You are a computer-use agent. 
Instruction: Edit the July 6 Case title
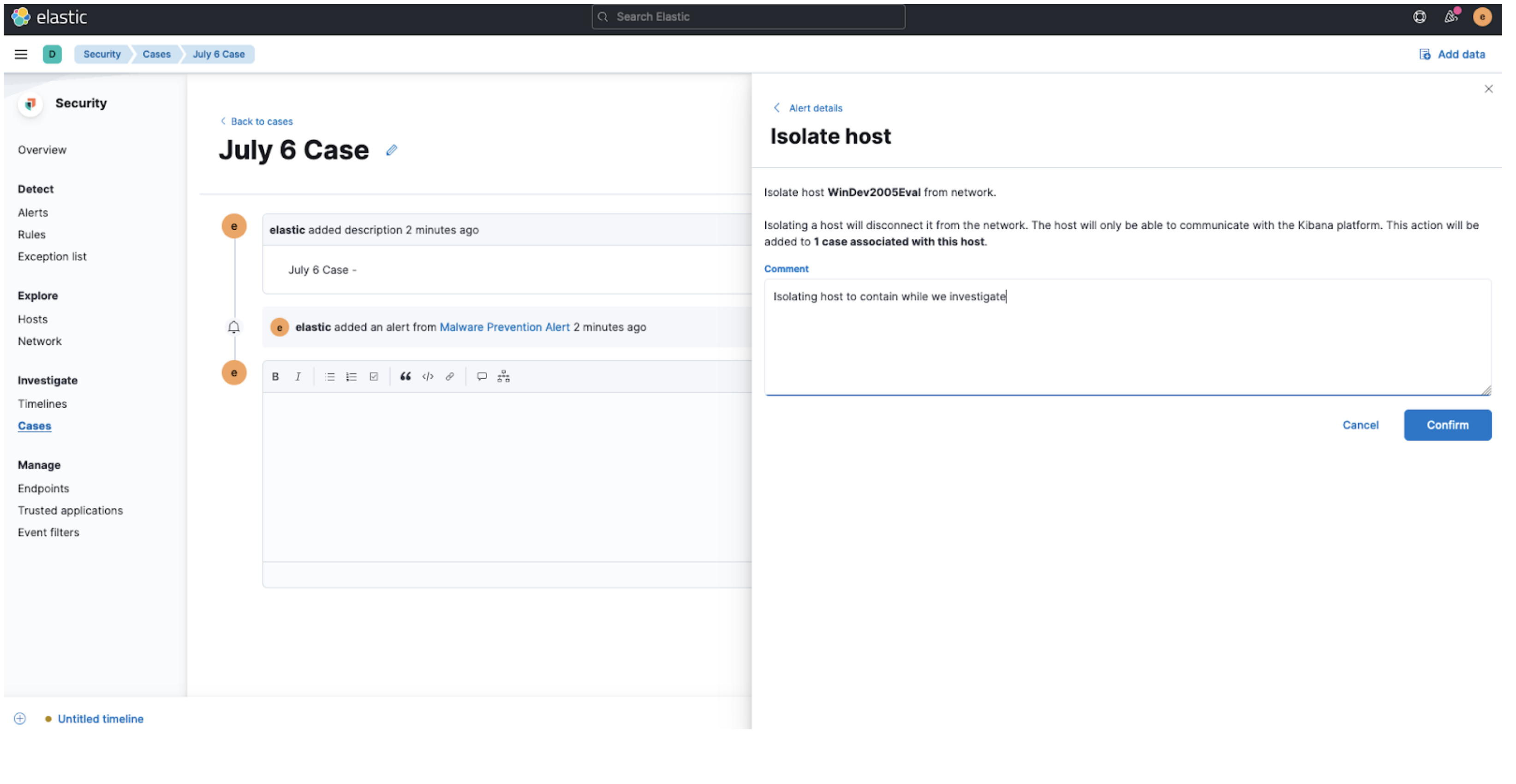tap(391, 150)
